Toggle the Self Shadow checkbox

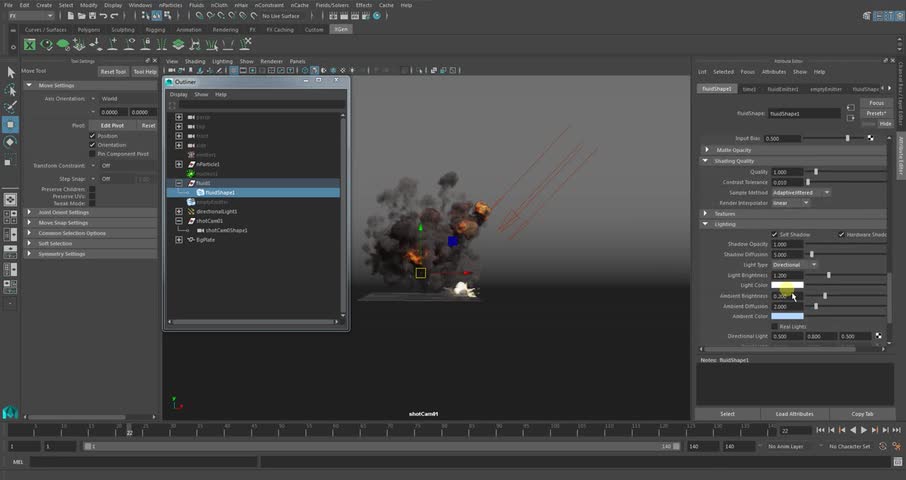pos(774,234)
